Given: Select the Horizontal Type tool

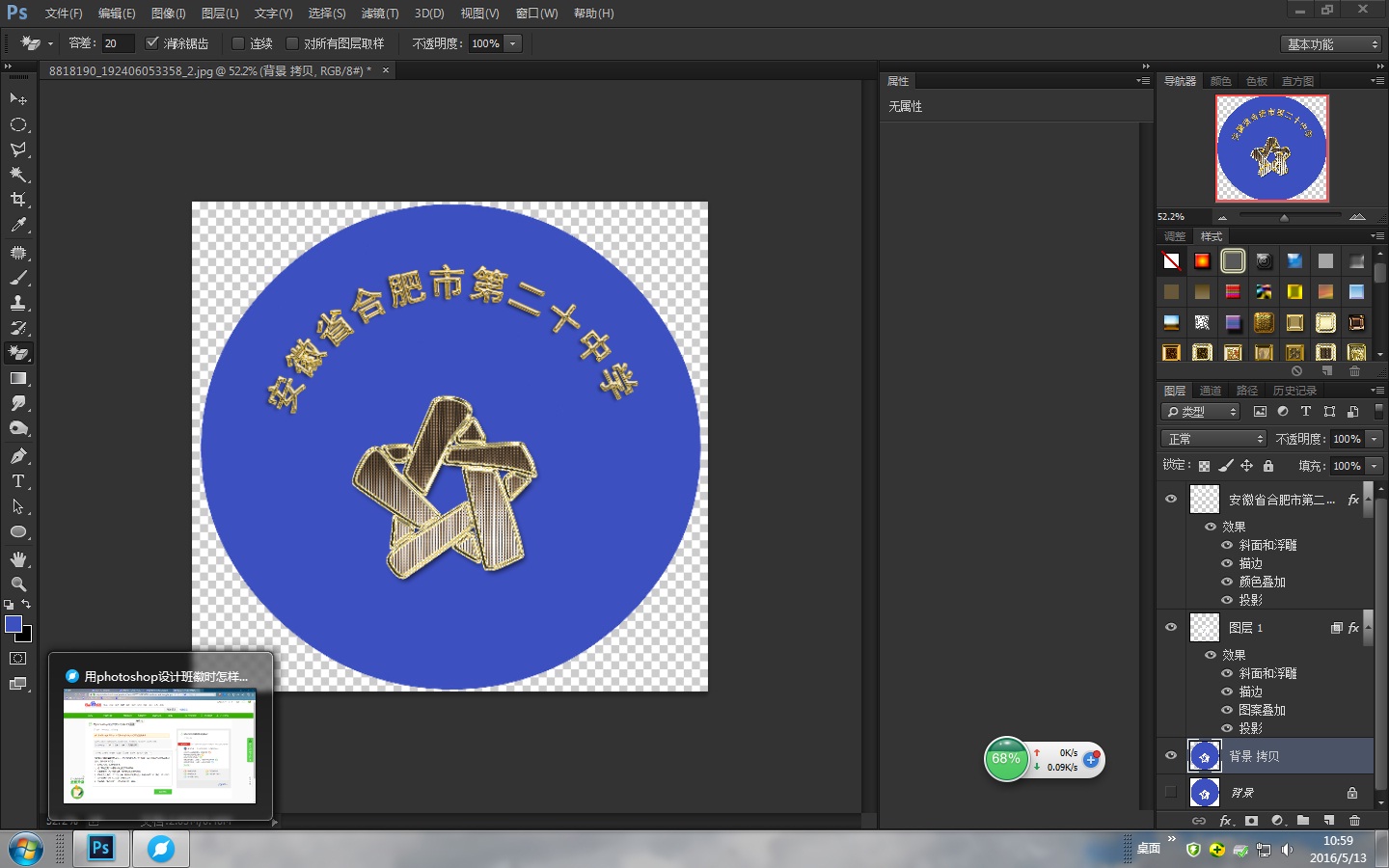Looking at the screenshot, I should (x=18, y=481).
